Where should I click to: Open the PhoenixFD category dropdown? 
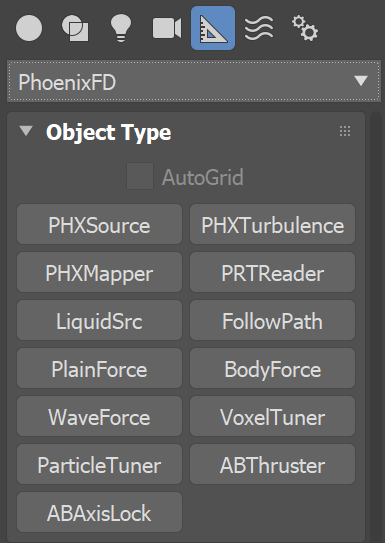click(194, 82)
